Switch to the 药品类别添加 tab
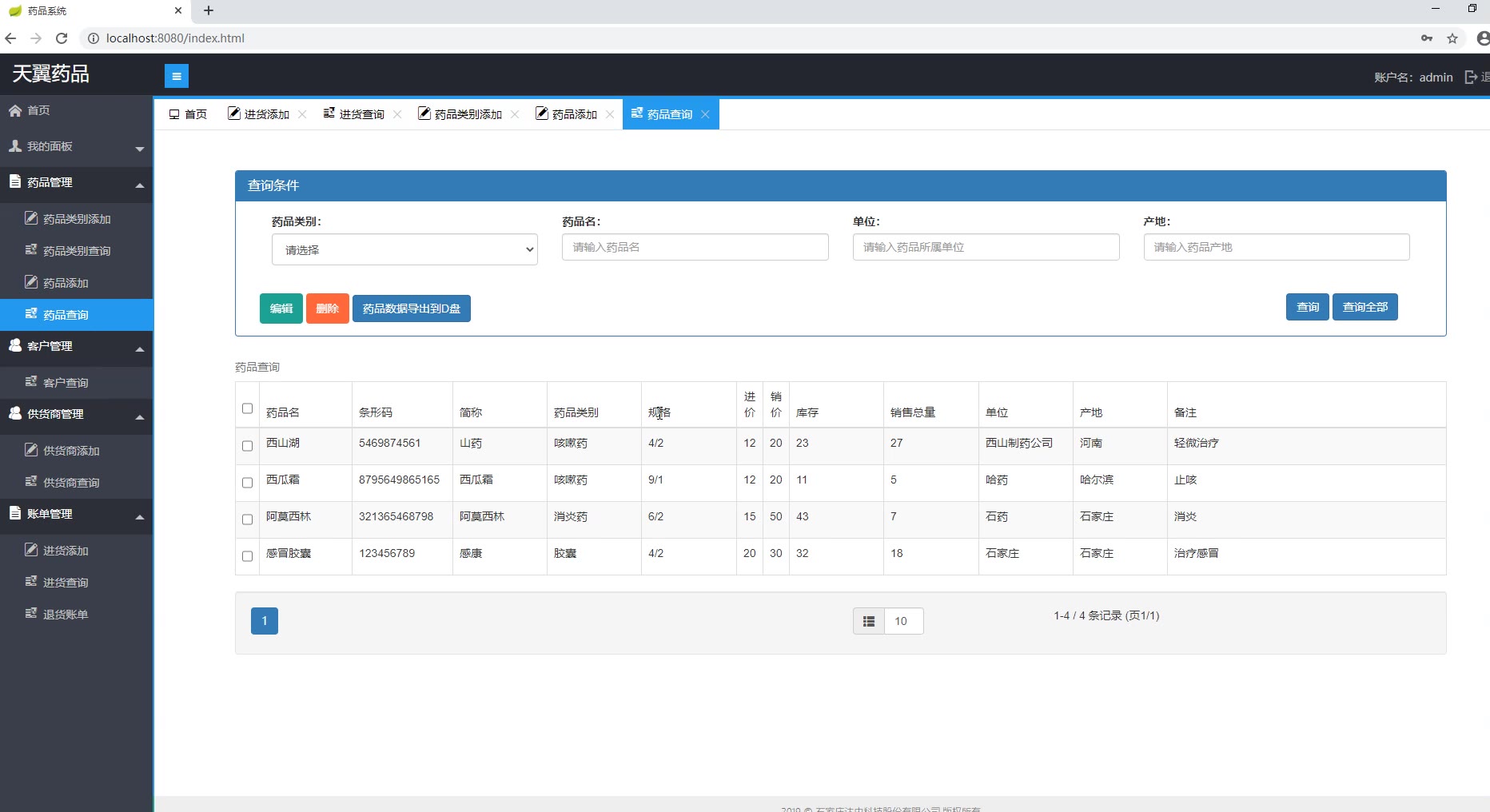Image resolution: width=1490 pixels, height=812 pixels. tap(467, 114)
